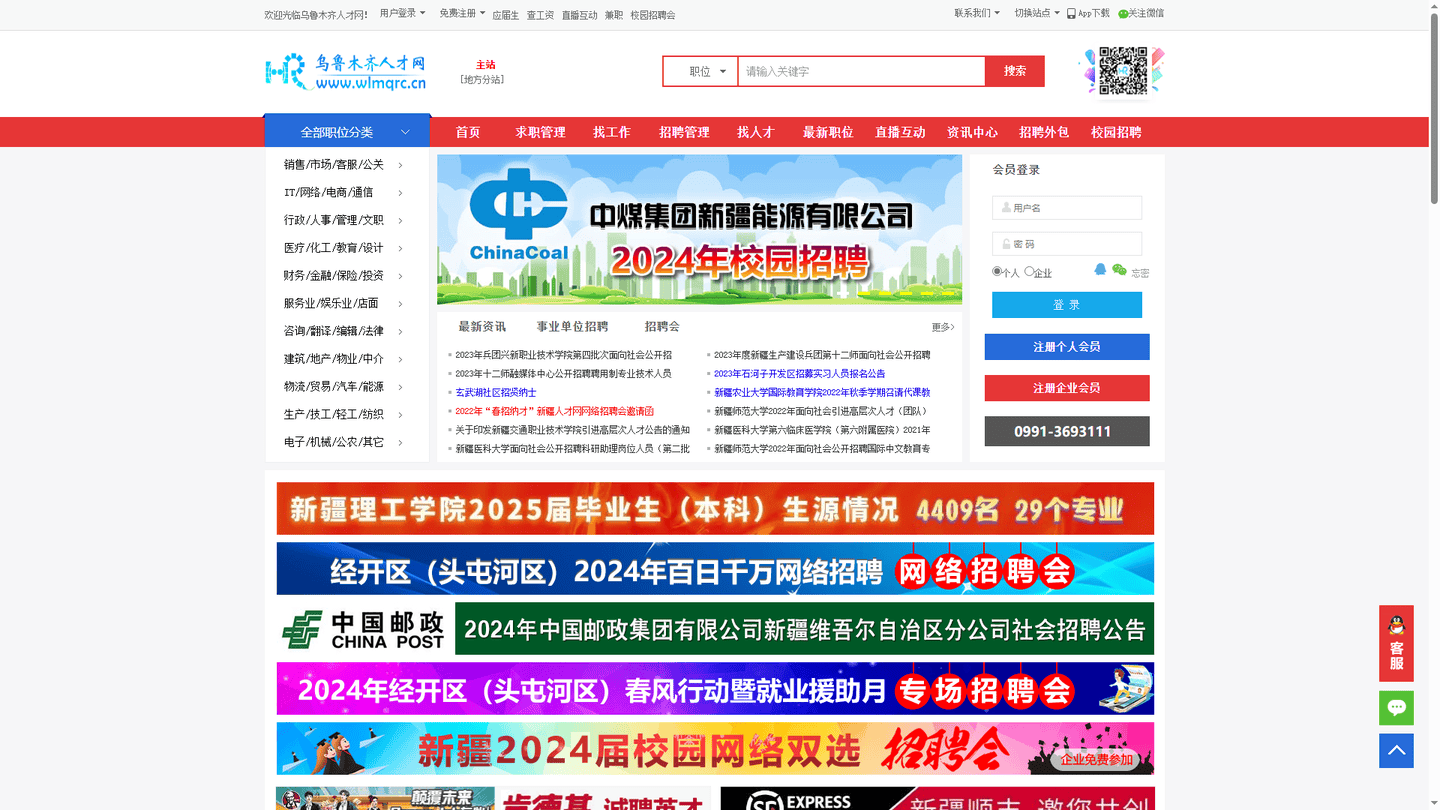Click the 注册企业会员 button

pyautogui.click(x=1067, y=388)
